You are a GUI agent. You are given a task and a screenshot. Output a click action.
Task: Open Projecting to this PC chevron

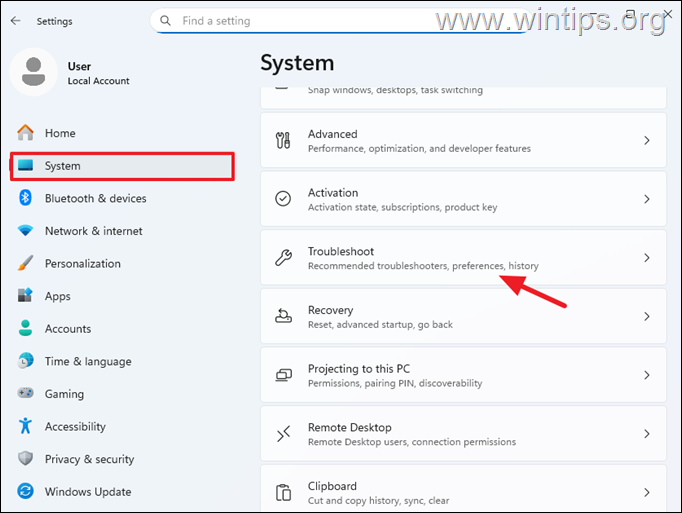[x=647, y=375]
